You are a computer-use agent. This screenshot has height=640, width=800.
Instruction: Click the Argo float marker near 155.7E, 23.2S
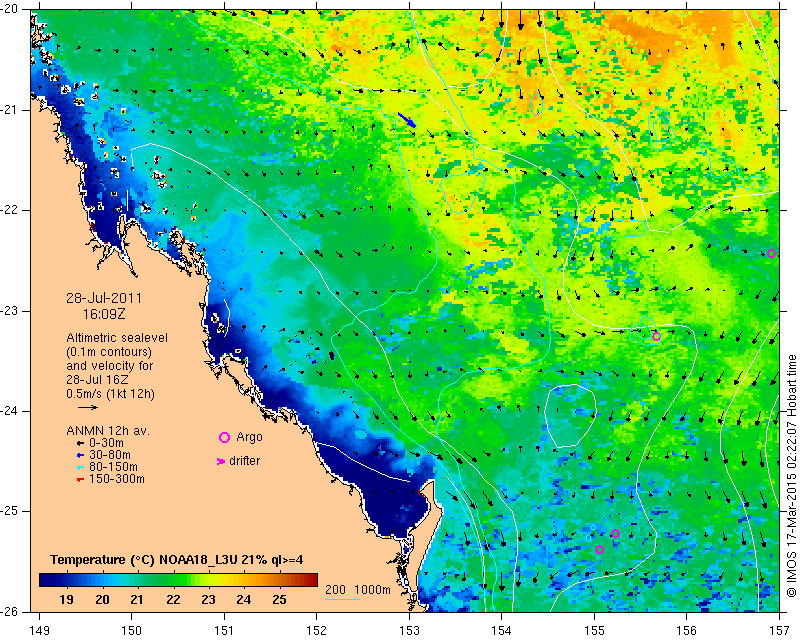point(656,336)
